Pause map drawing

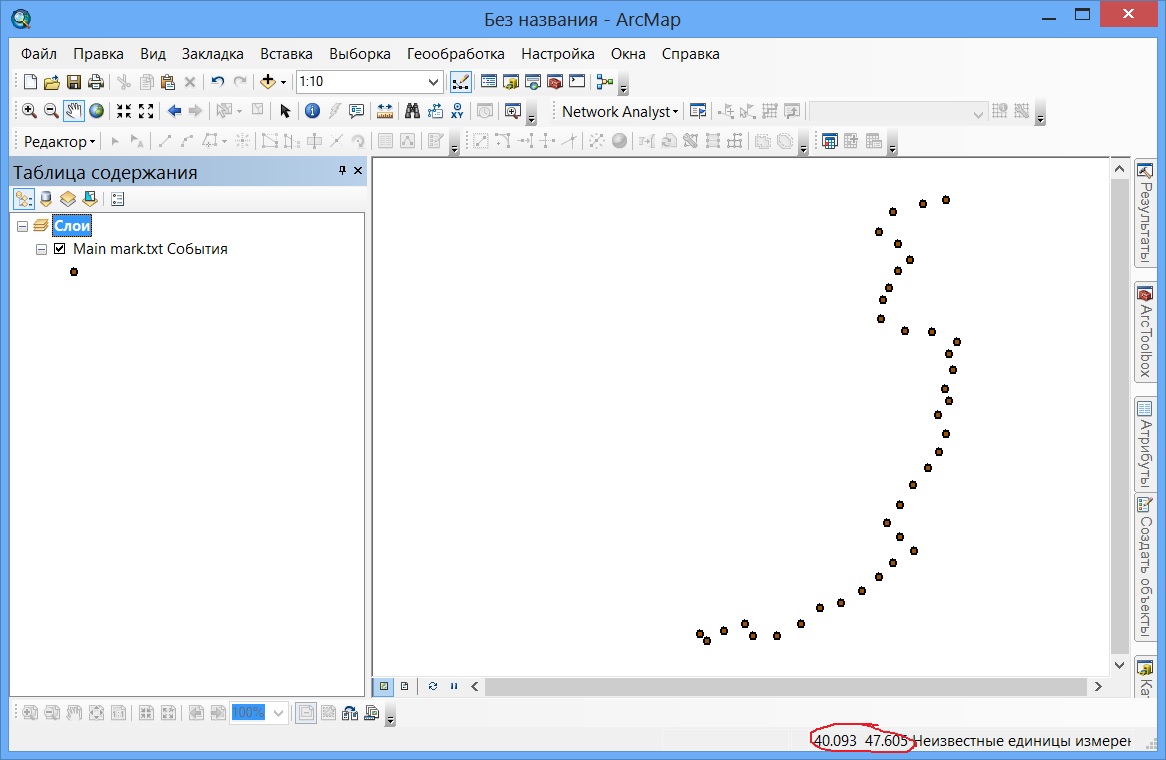pyautogui.click(x=454, y=686)
